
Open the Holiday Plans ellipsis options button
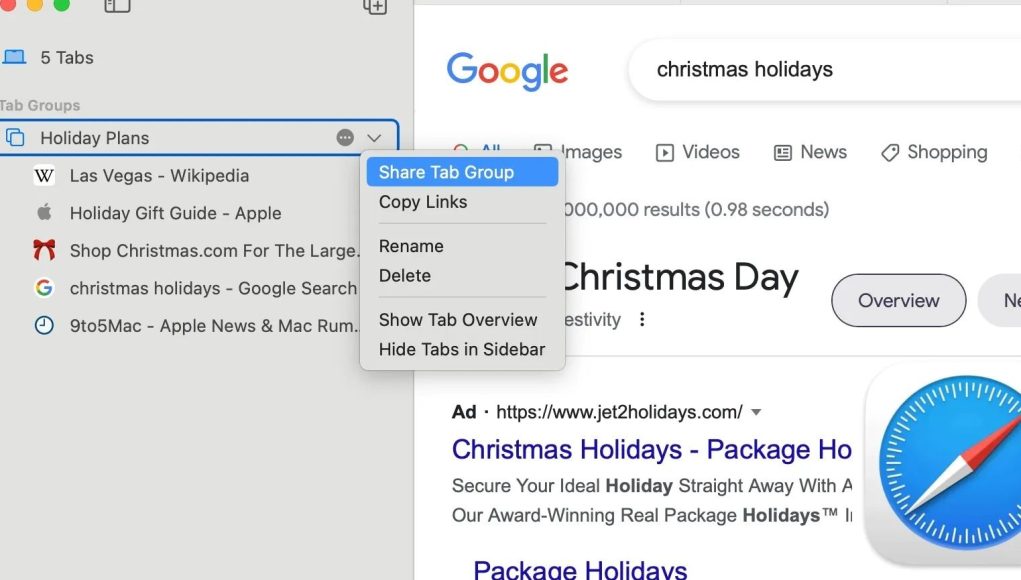click(345, 137)
